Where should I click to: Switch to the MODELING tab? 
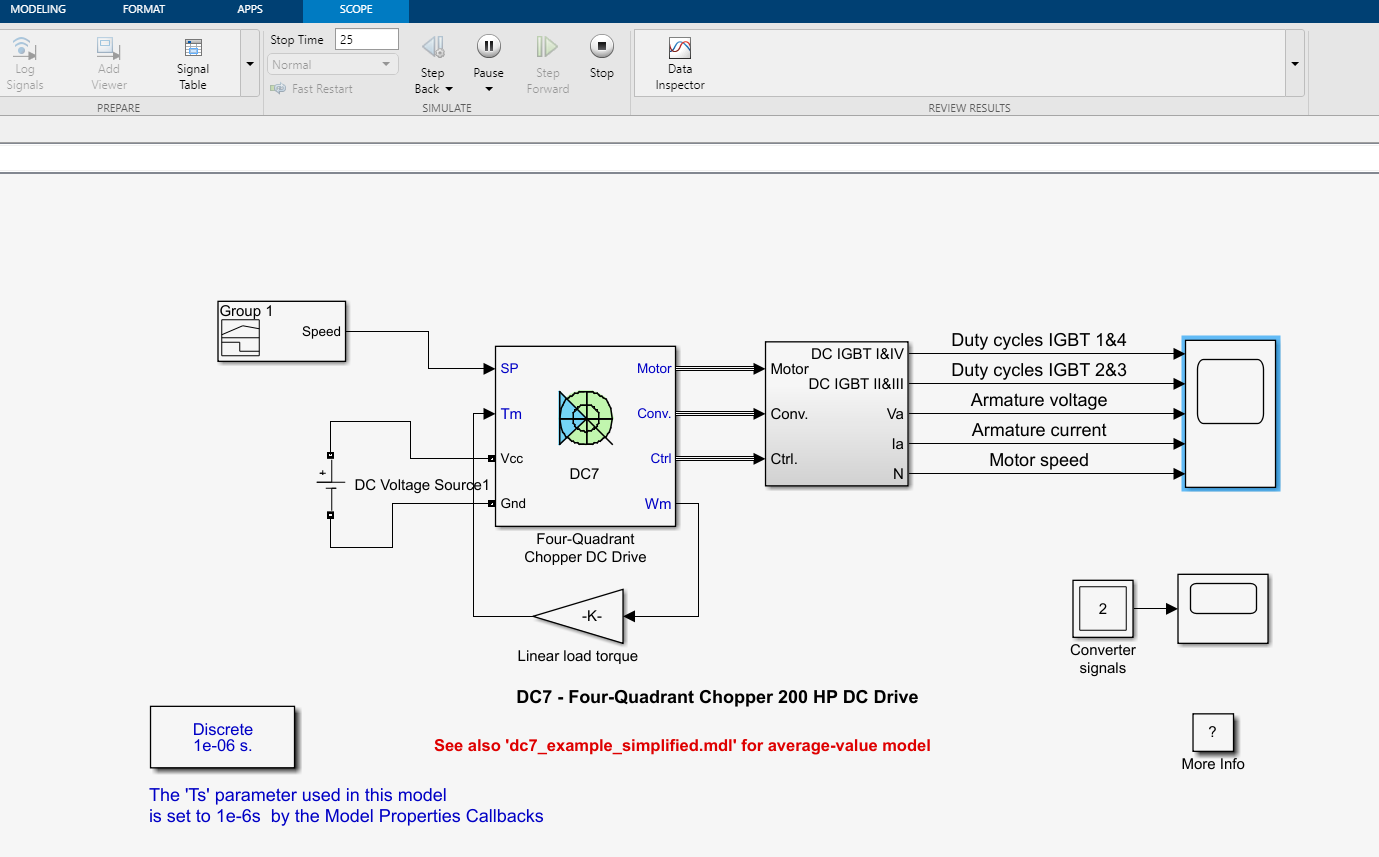(x=37, y=8)
